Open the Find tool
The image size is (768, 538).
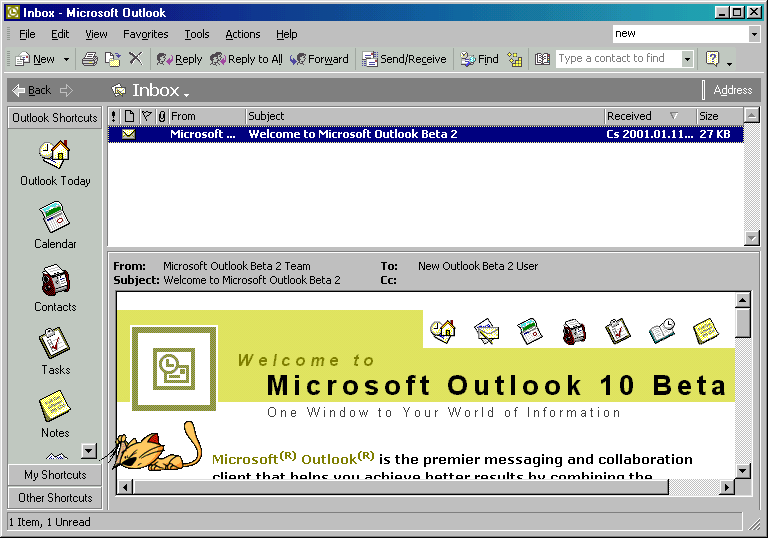pyautogui.click(x=480, y=59)
